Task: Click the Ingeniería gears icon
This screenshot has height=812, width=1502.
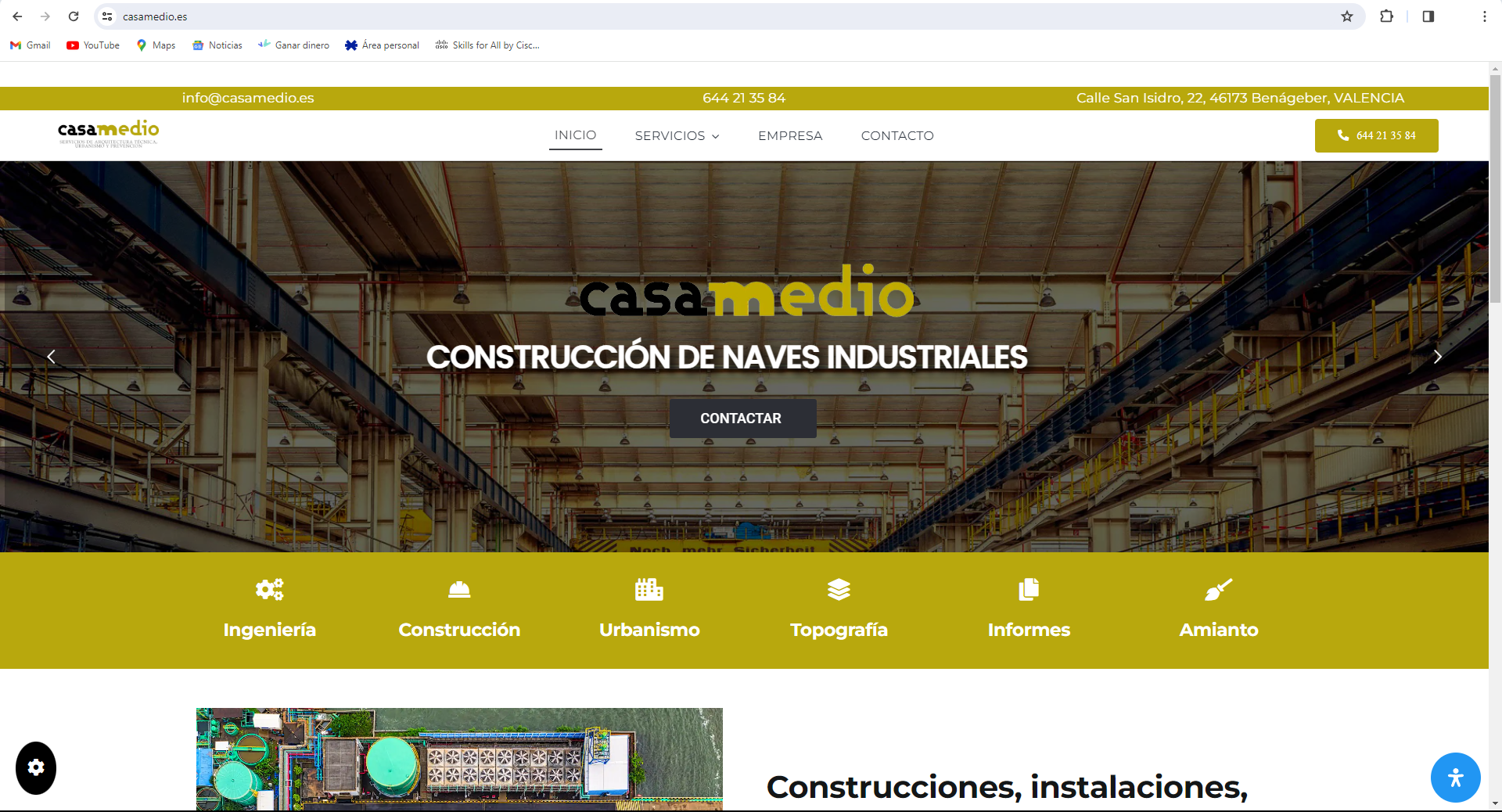Action: [x=270, y=590]
